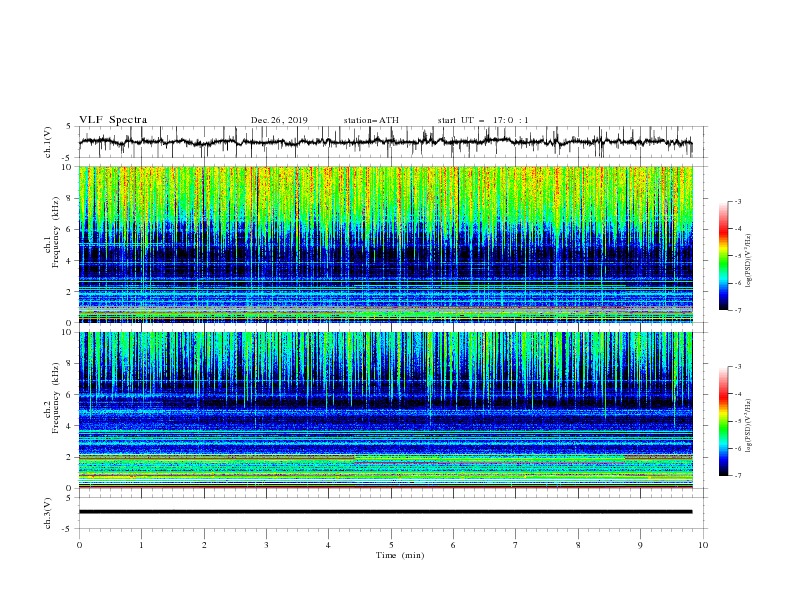Click the '-3' label on upper color bar

tap(737, 201)
